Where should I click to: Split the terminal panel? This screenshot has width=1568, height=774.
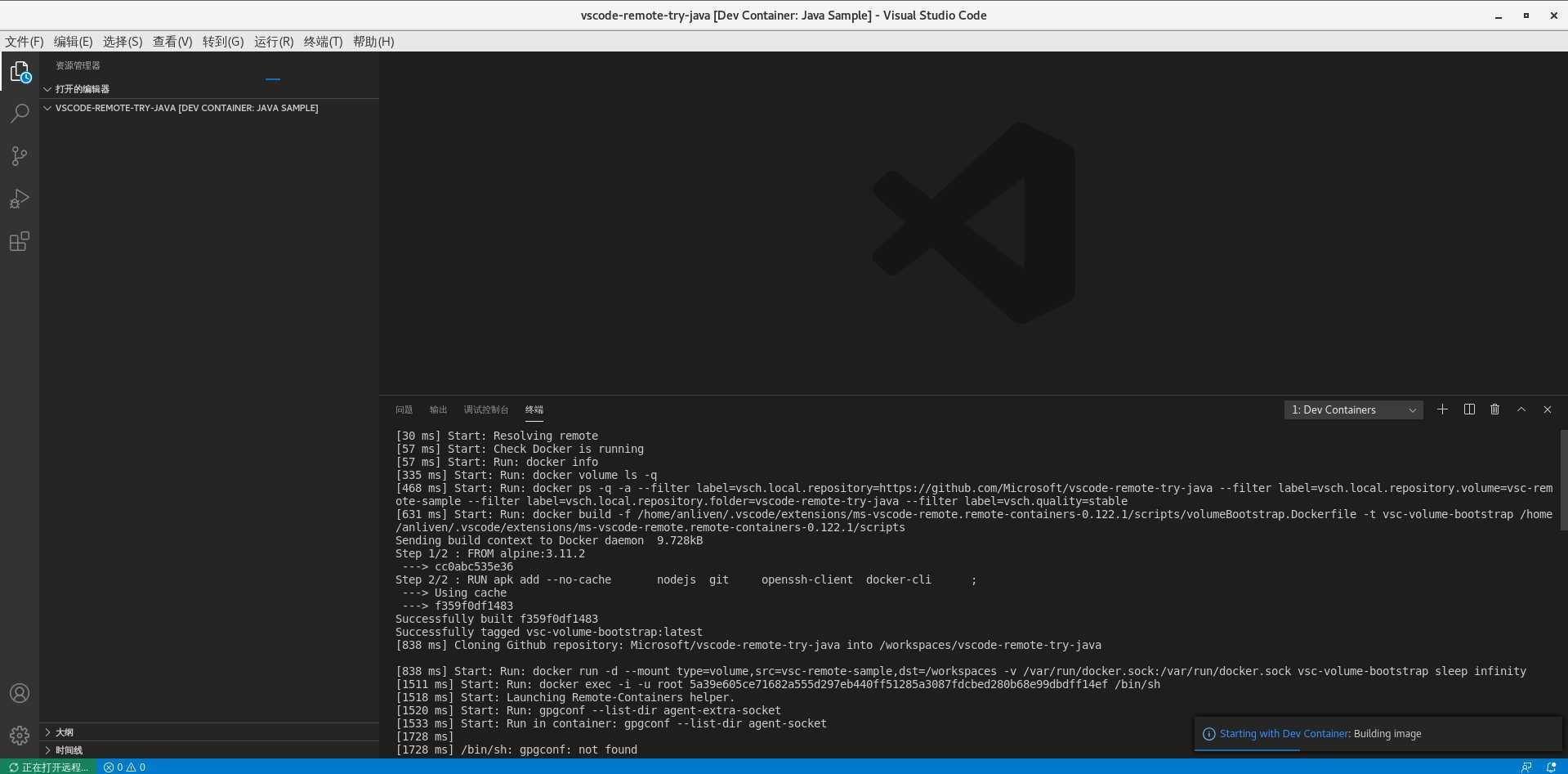(1469, 409)
